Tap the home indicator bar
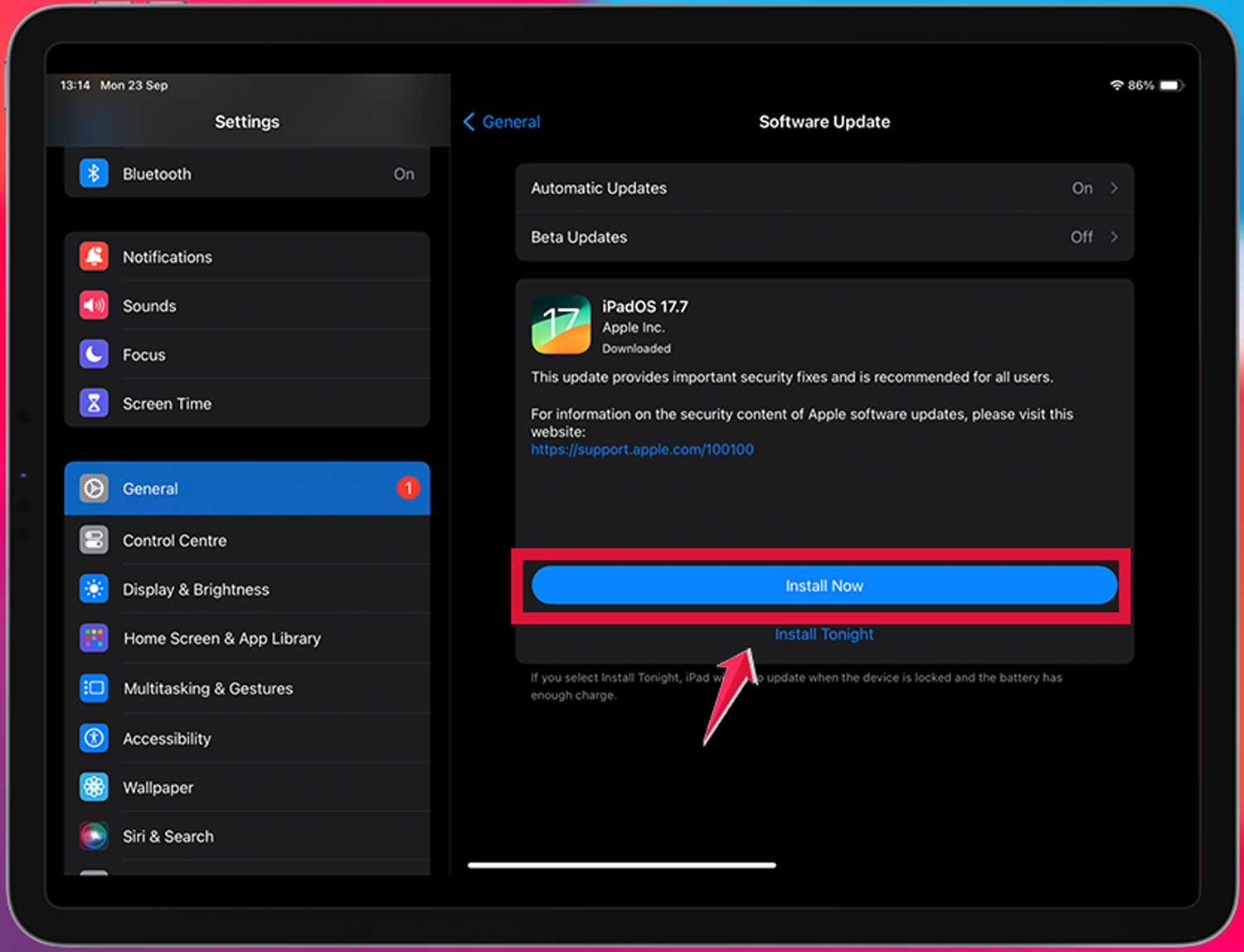This screenshot has width=1244, height=952. [x=621, y=865]
